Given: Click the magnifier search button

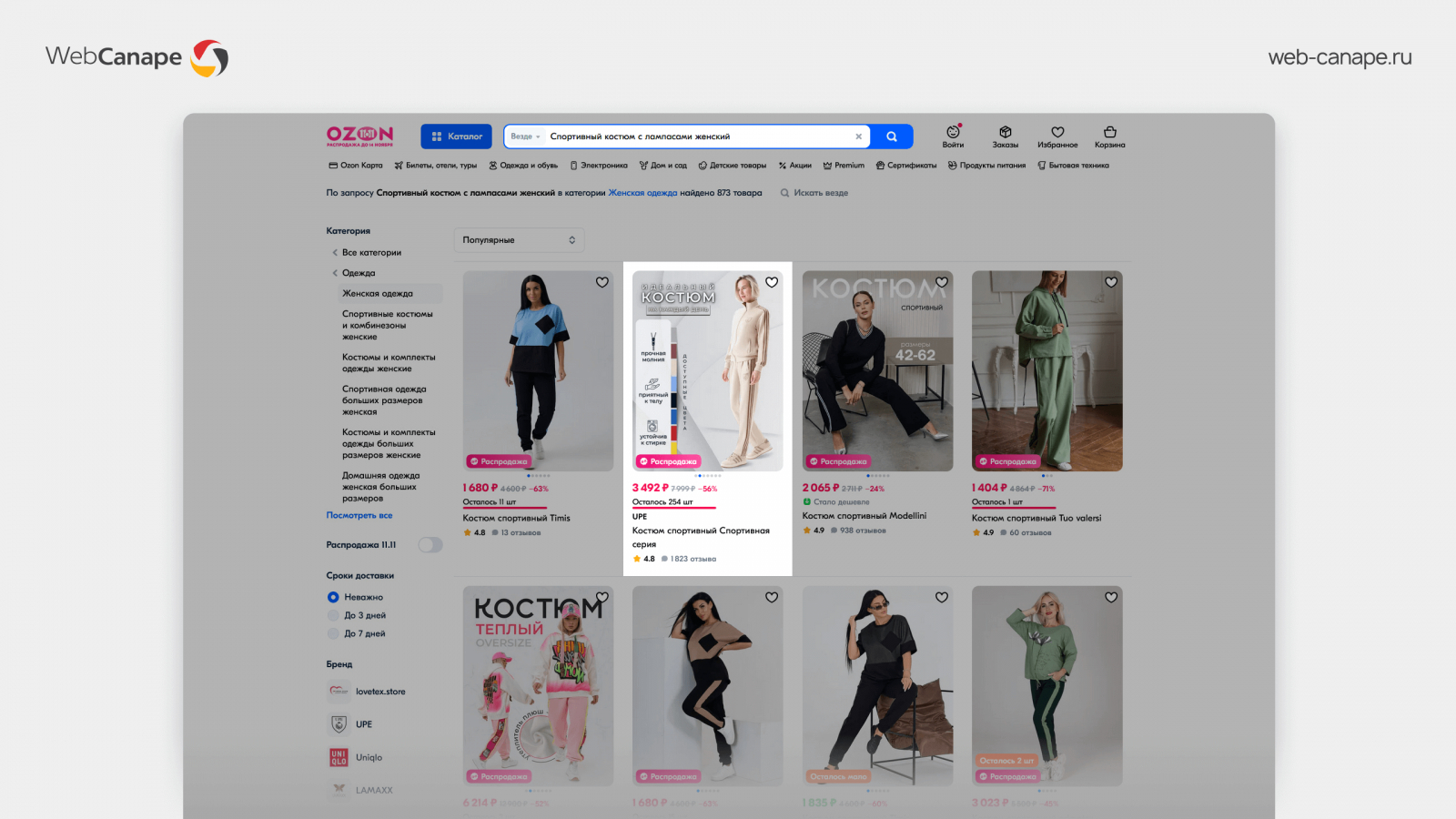Looking at the screenshot, I should pos(892,136).
